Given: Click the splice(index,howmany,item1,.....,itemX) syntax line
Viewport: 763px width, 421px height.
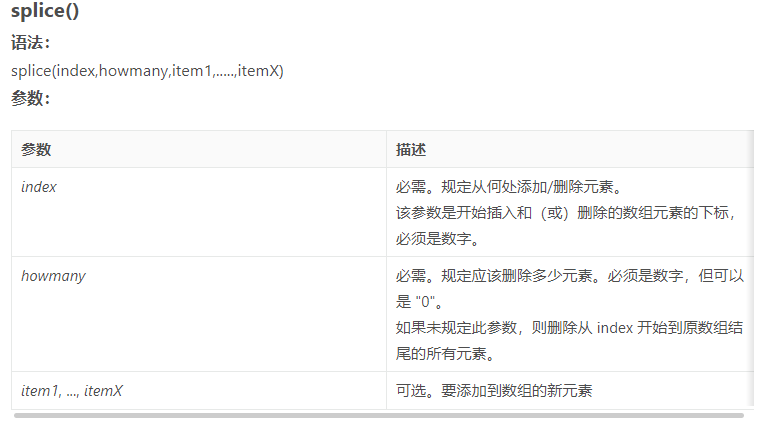Looking at the screenshot, I should [x=147, y=71].
